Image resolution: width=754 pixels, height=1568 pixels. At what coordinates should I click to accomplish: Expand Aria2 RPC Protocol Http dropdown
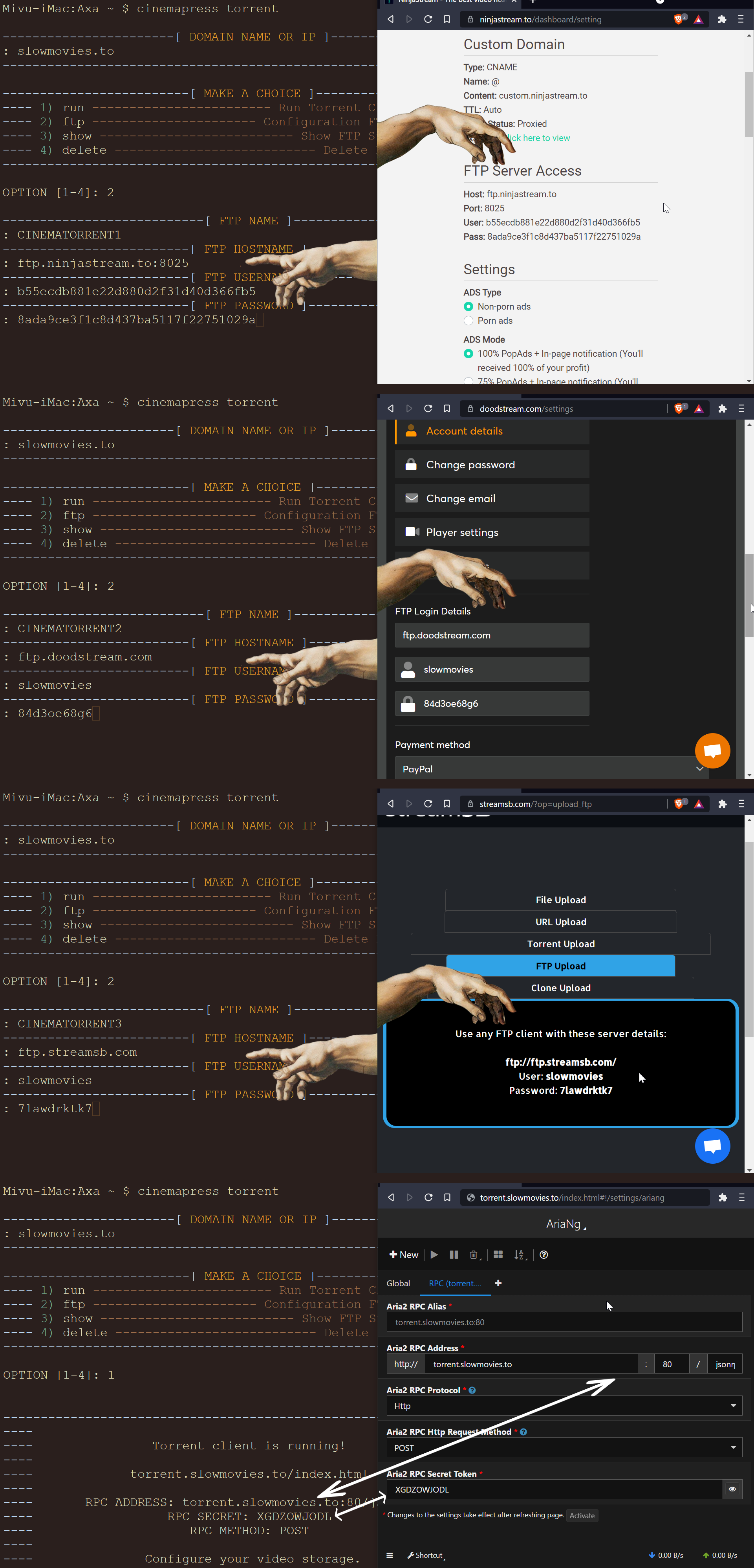click(x=564, y=1405)
